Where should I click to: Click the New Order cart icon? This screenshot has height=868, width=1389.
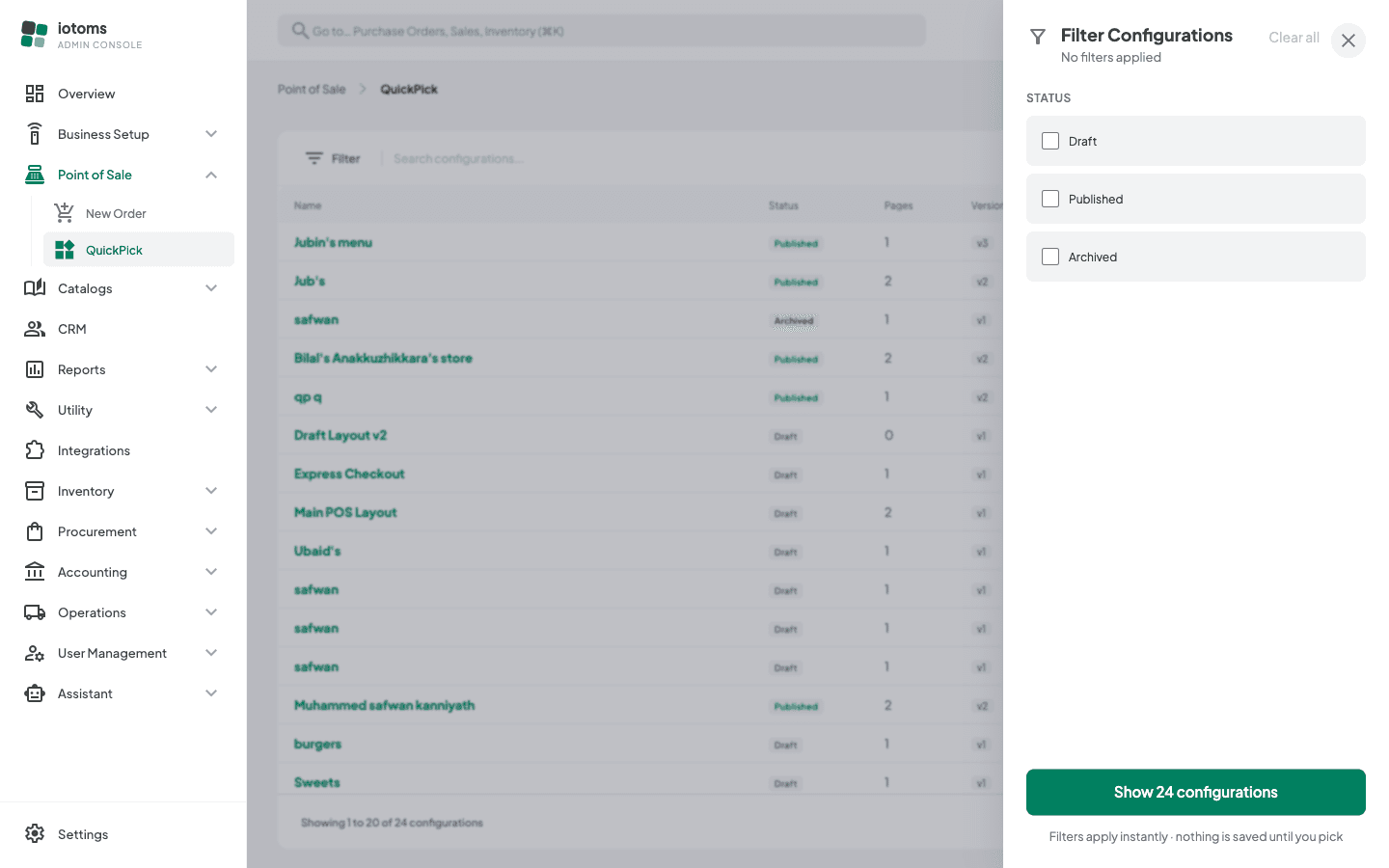tap(65, 213)
